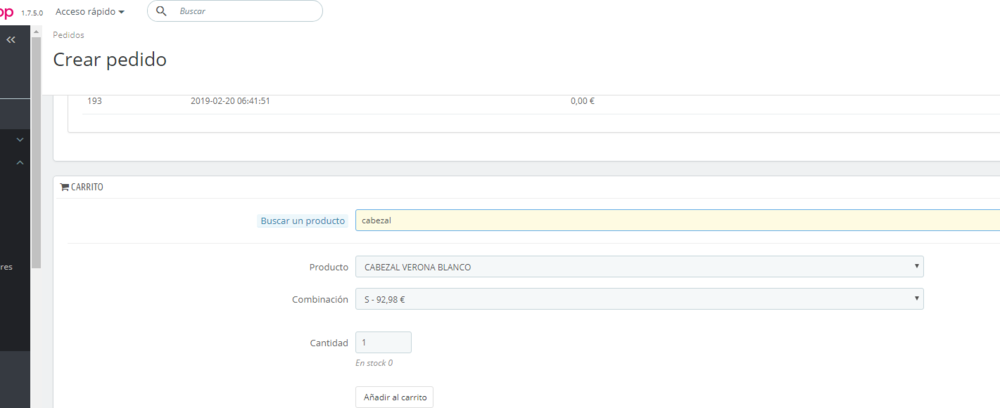The width and height of the screenshot is (1000, 408).
Task: Open the Producto dropdown showing CABEZAL VERONA BLANCO
Action: pyautogui.click(x=639, y=266)
